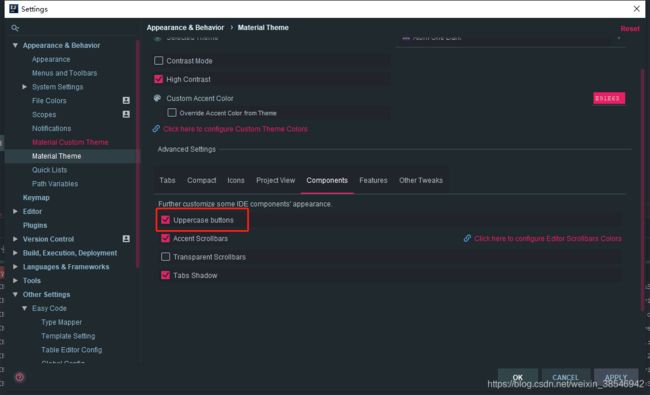Disable Accent Scrollbars checkbox
The image size is (650, 395).
tap(165, 238)
